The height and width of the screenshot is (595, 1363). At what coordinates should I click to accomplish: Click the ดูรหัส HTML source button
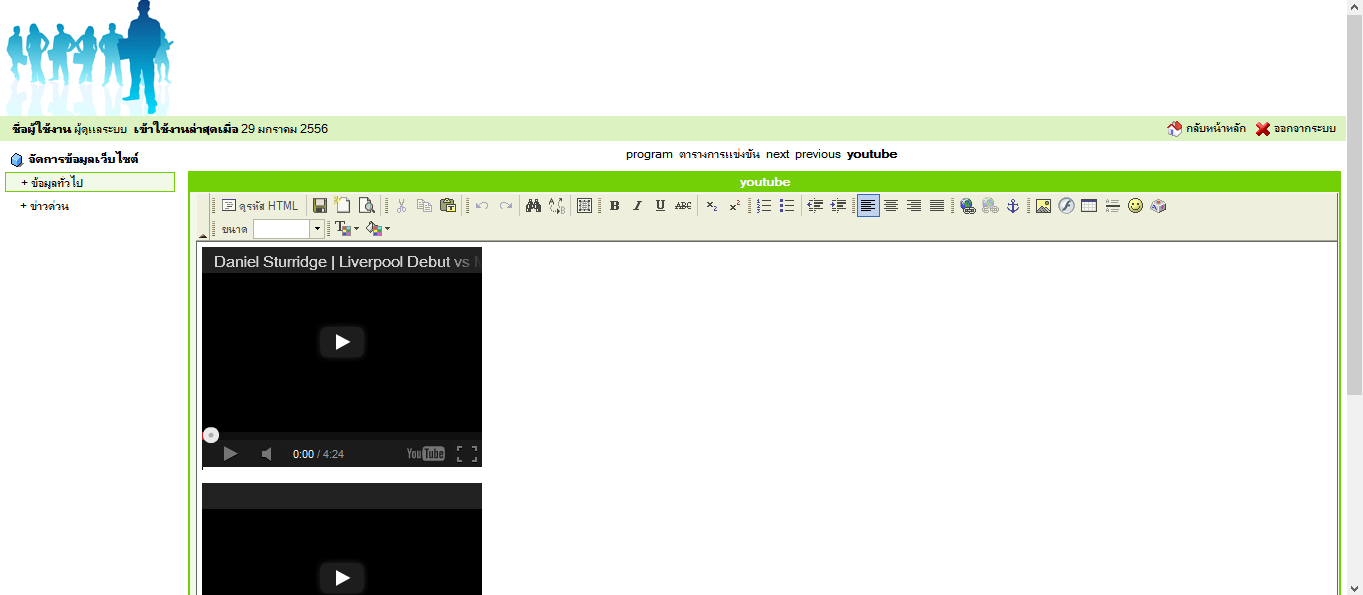pyautogui.click(x=260, y=205)
